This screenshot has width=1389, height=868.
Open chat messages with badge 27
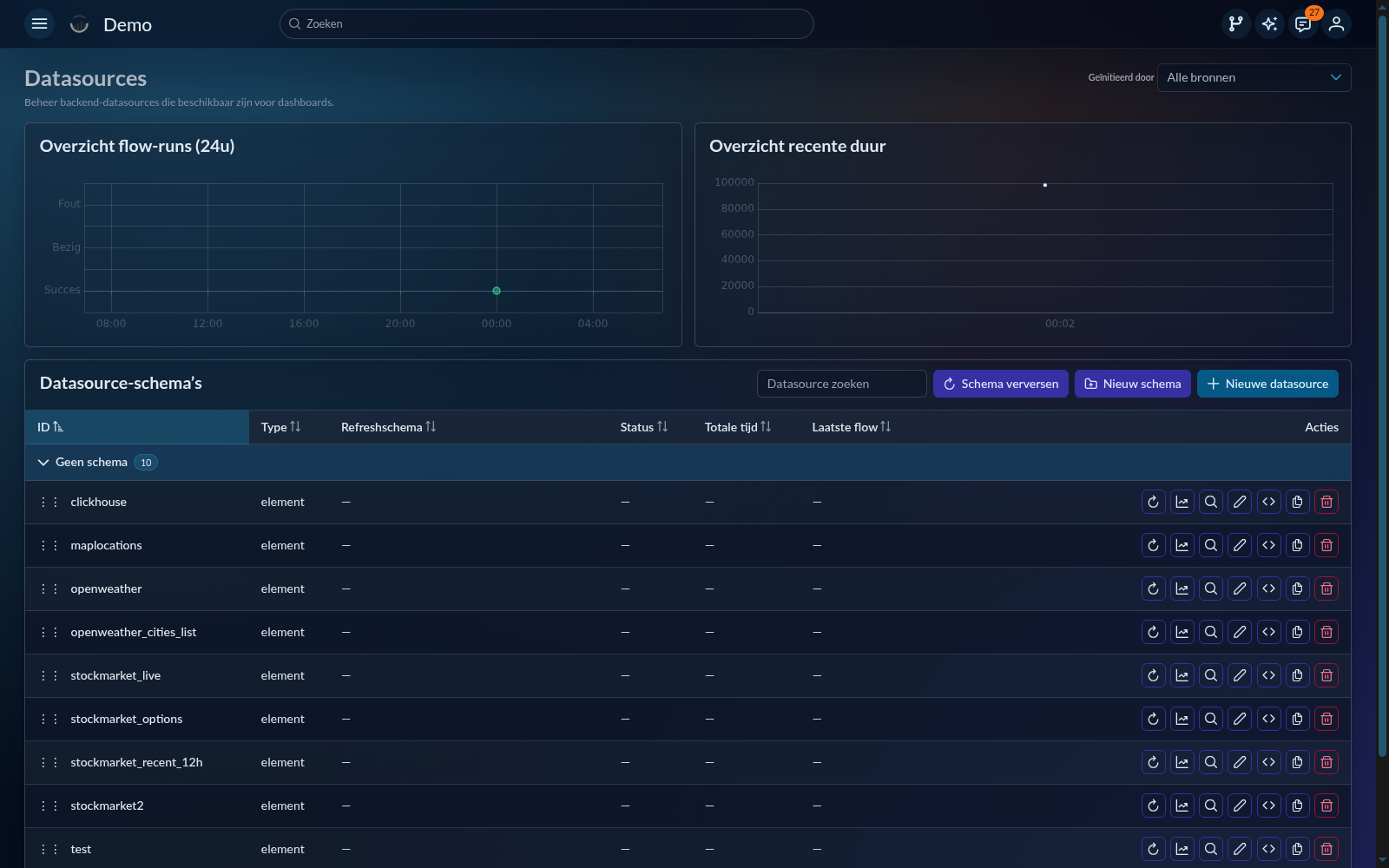pyautogui.click(x=1303, y=24)
